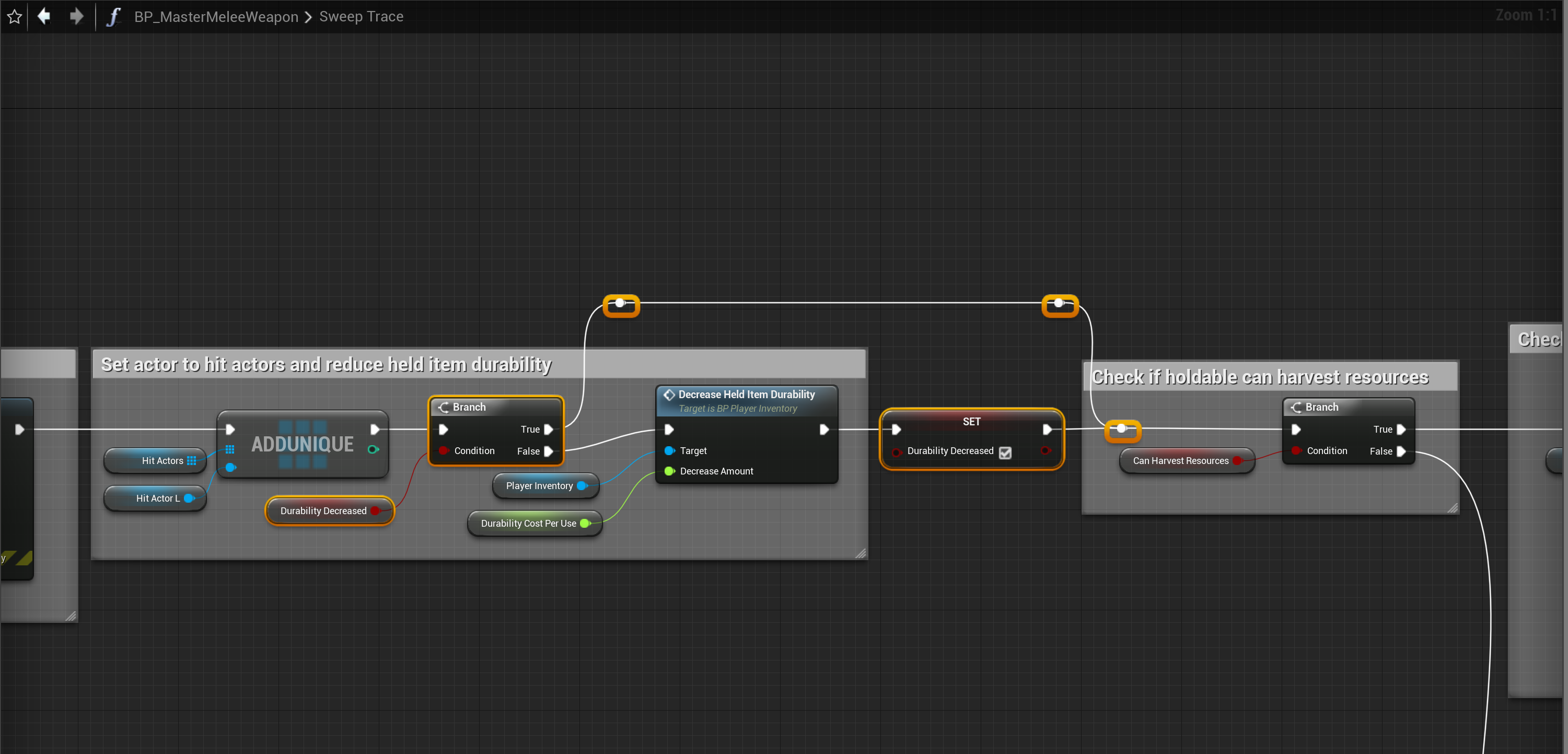Click the ADDUNIQUE node output execution pin
1568x754 pixels.
tap(375, 430)
